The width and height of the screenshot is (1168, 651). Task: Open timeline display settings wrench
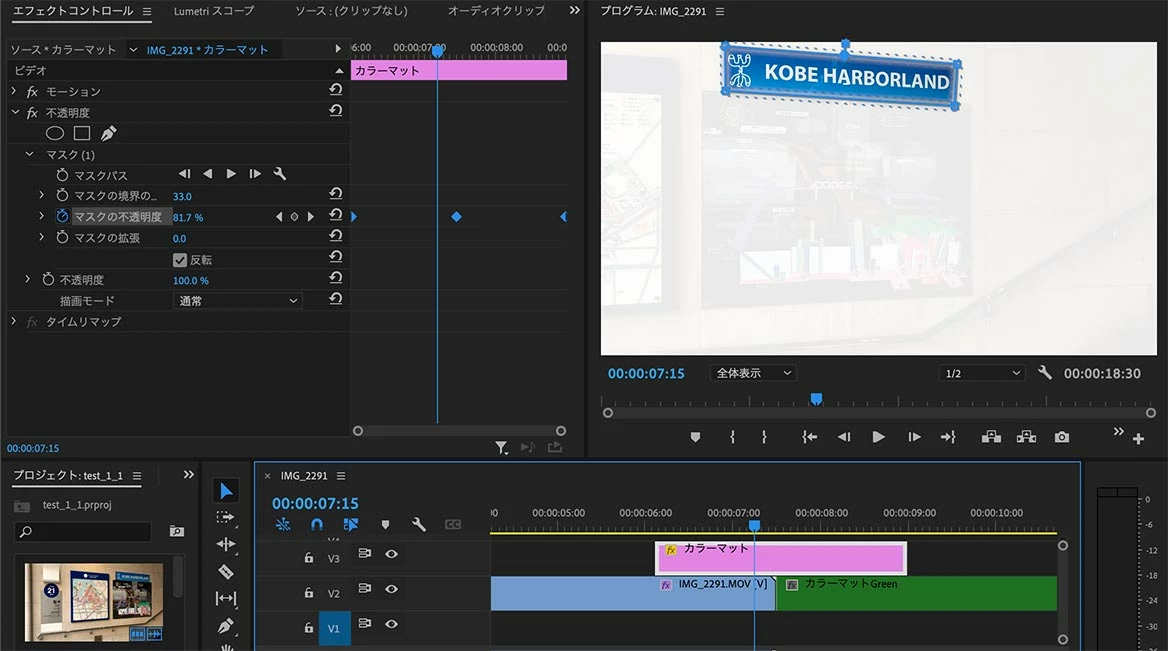(x=419, y=524)
